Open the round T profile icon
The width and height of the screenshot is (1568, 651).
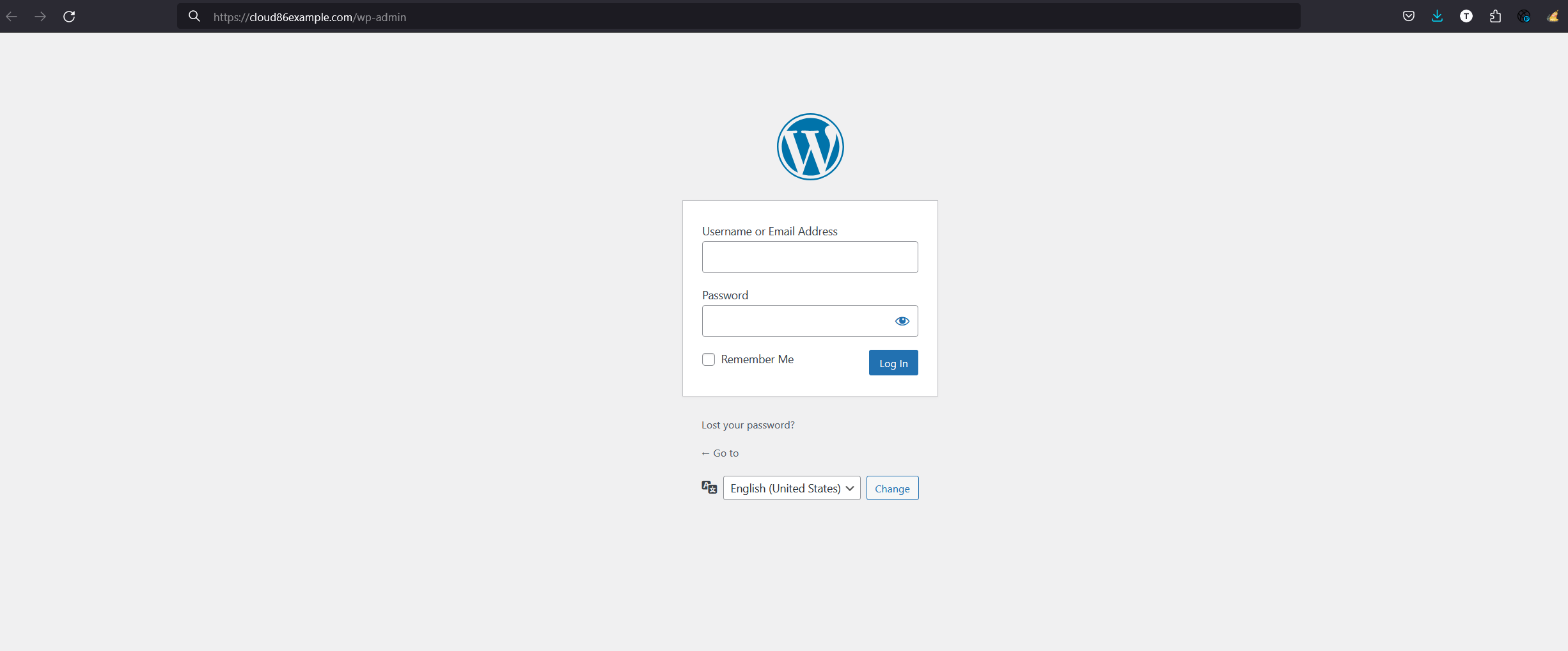[1466, 17]
